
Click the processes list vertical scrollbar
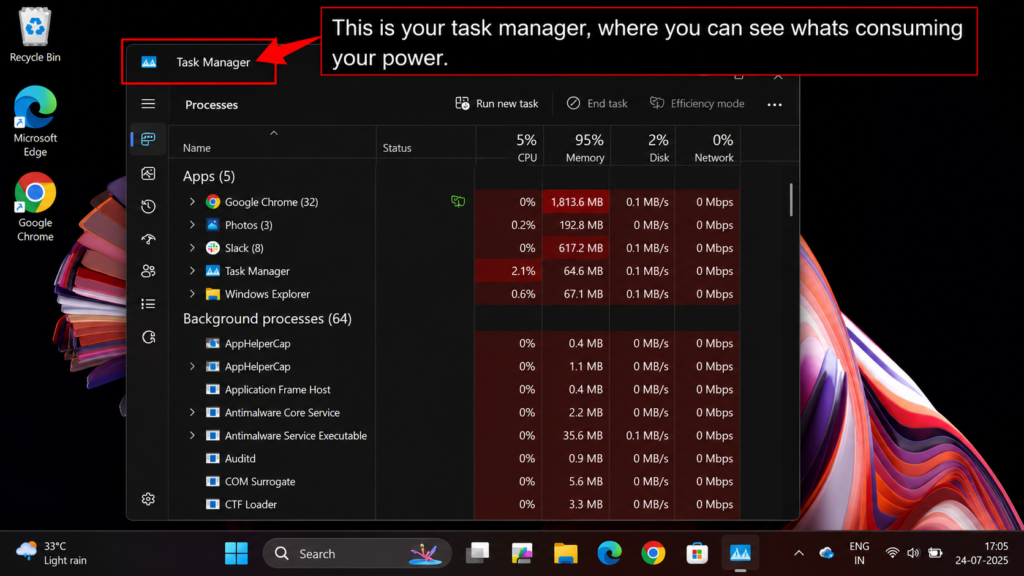pos(791,200)
